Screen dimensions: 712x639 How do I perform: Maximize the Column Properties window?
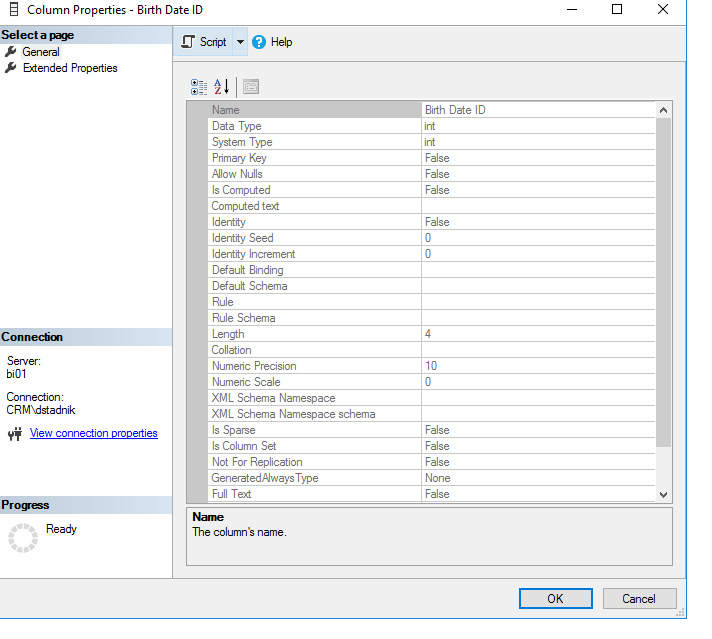617,9
